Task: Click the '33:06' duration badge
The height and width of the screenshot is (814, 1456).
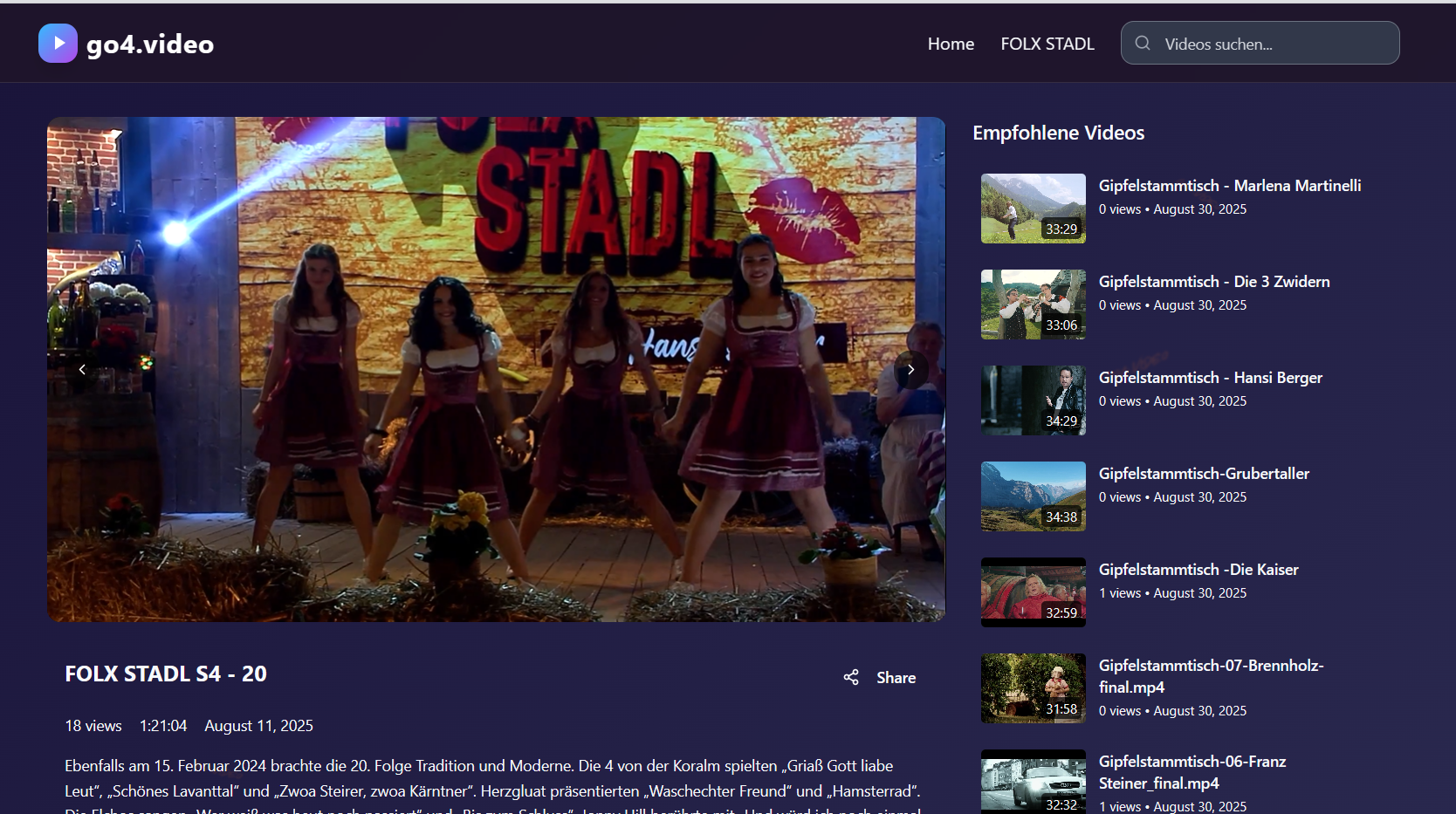Action: coord(1061,325)
